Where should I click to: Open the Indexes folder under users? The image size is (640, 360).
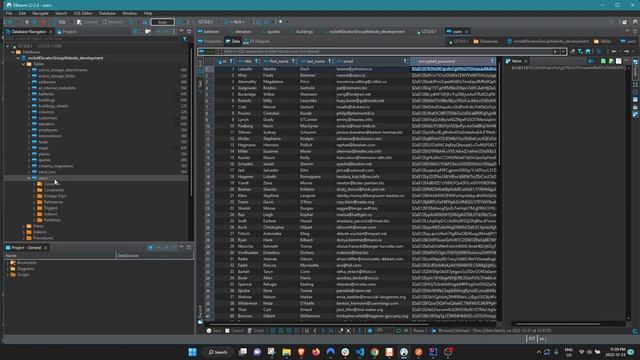tap(51, 214)
